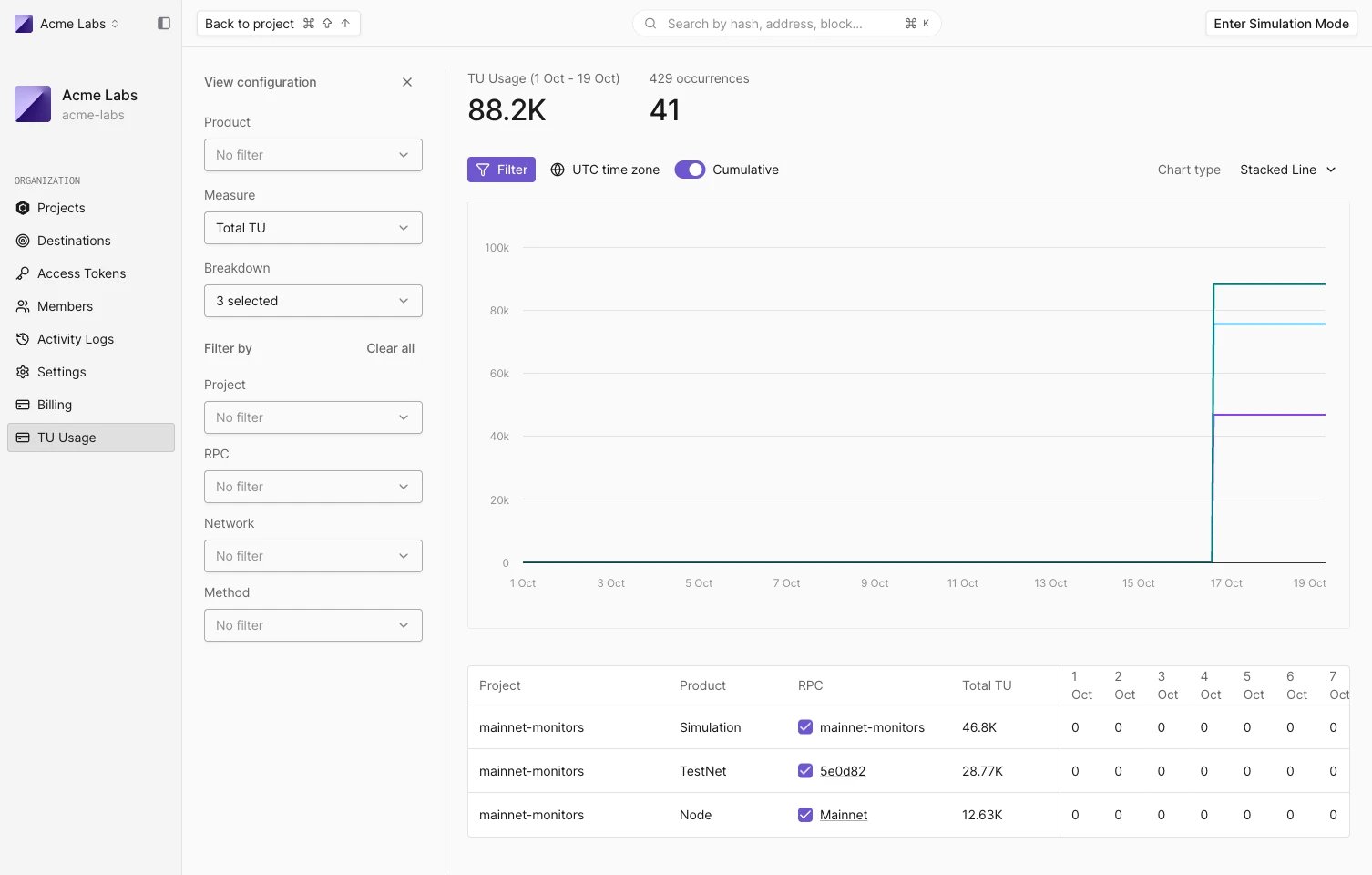Open the Mainnet RPC link
Image resolution: width=1372 pixels, height=875 pixels.
coord(844,815)
